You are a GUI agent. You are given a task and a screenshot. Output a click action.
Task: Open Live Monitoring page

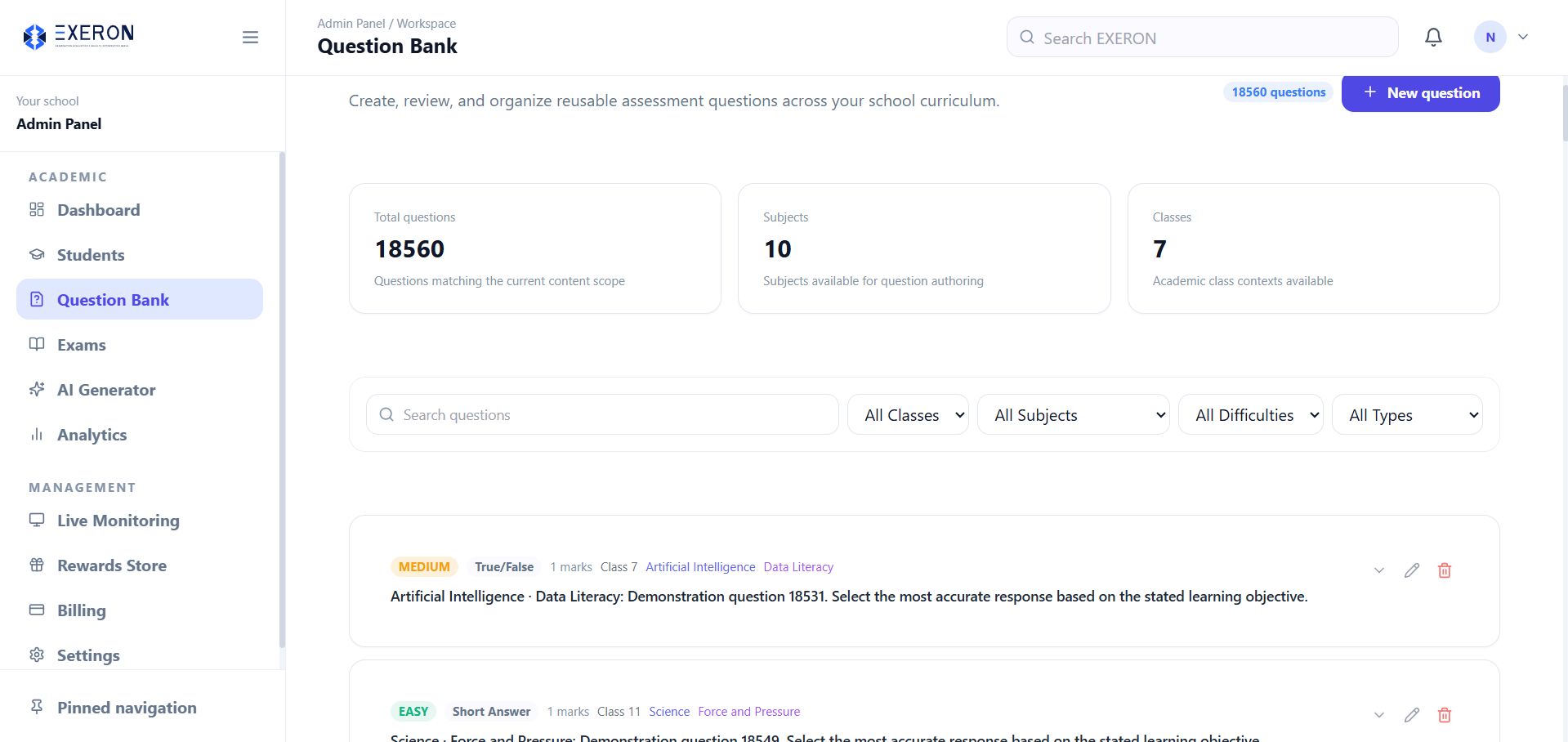pyautogui.click(x=140, y=521)
